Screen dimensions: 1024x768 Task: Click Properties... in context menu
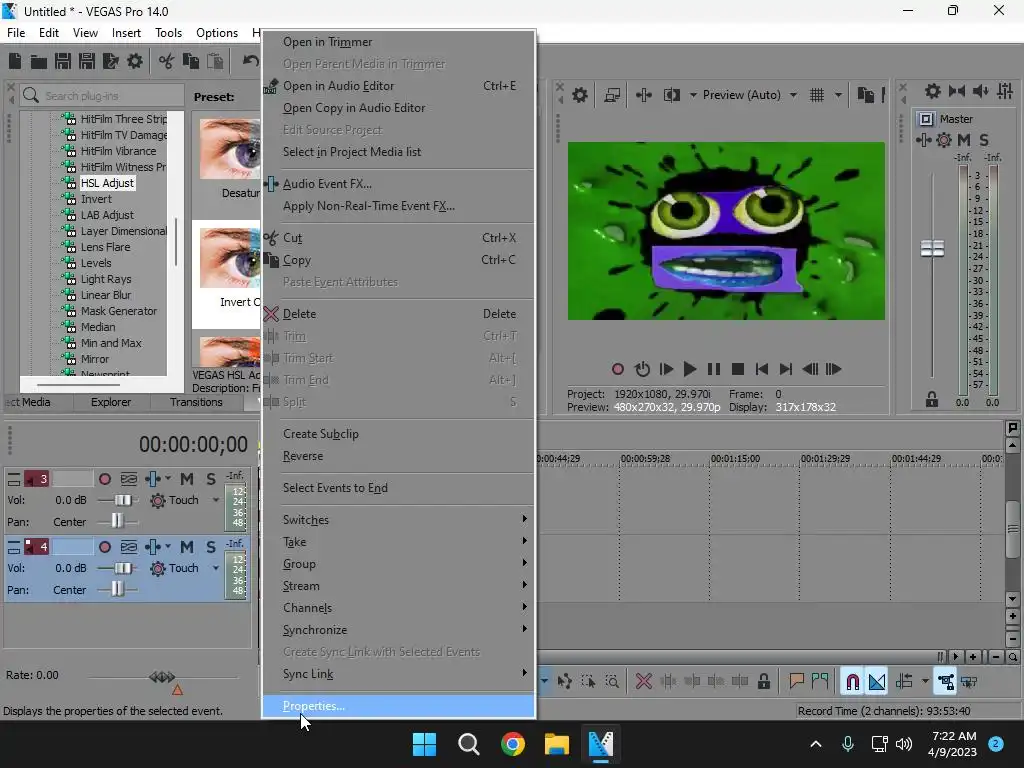point(398,706)
